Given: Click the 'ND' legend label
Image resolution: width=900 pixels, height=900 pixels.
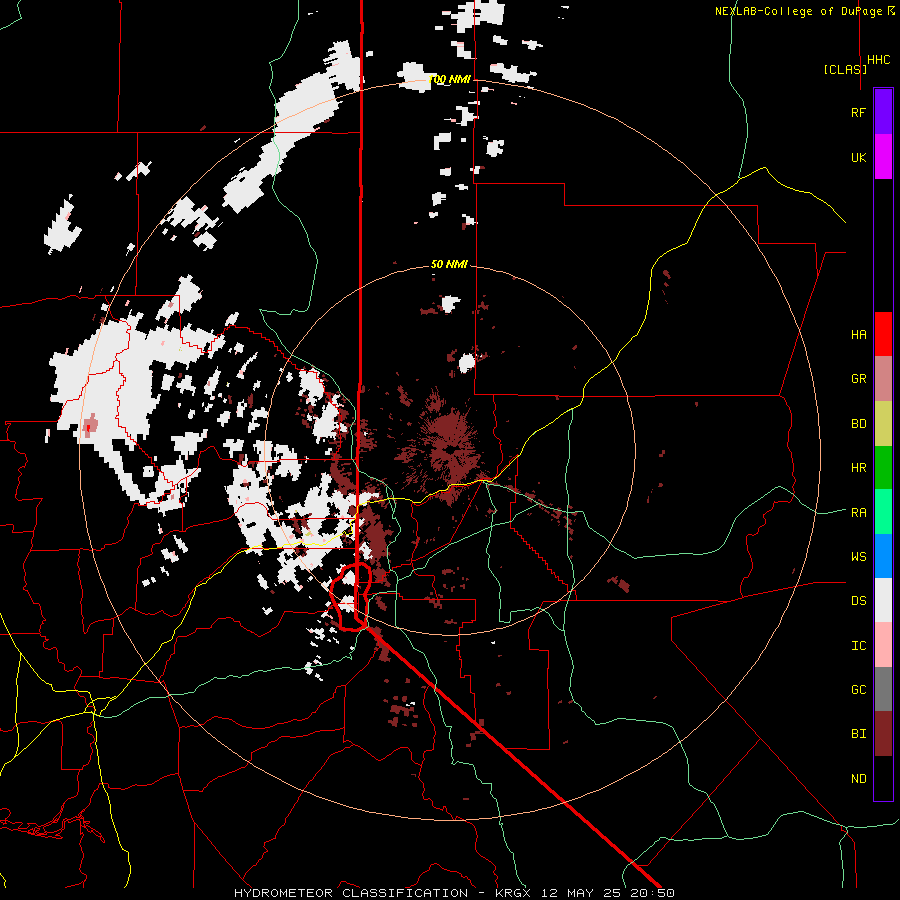Looking at the screenshot, I should pos(858,778).
